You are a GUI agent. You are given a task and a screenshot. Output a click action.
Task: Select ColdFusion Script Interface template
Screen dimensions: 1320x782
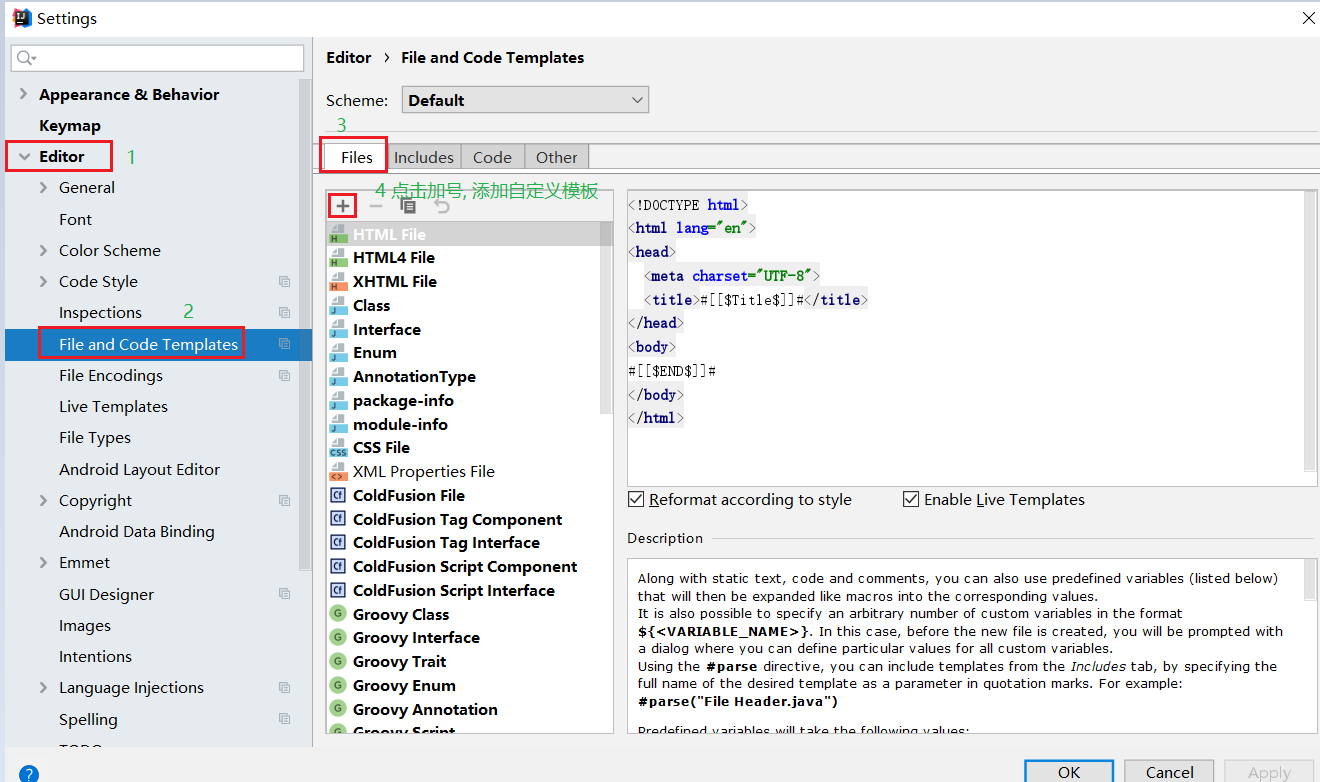[x=454, y=591]
